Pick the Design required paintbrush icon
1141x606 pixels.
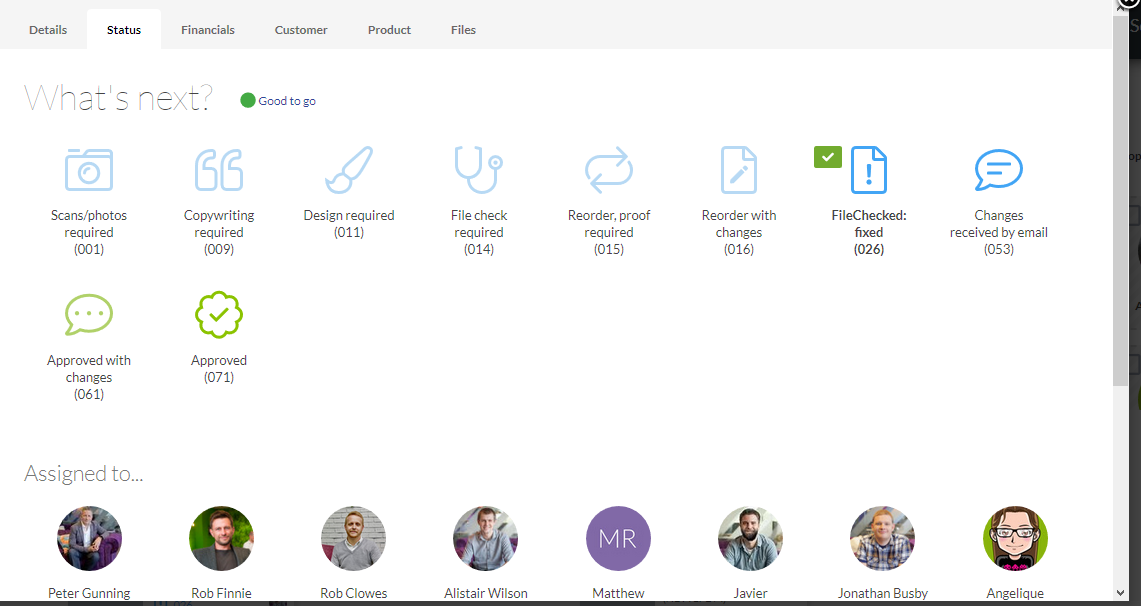349,170
